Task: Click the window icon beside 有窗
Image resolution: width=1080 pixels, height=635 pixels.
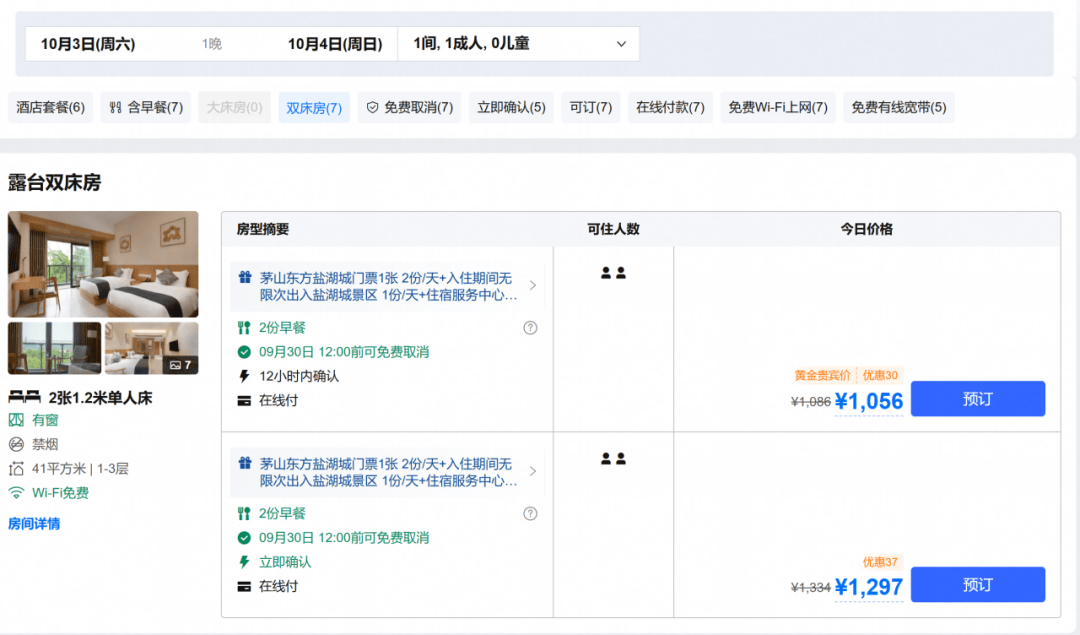Action: click(x=16, y=420)
